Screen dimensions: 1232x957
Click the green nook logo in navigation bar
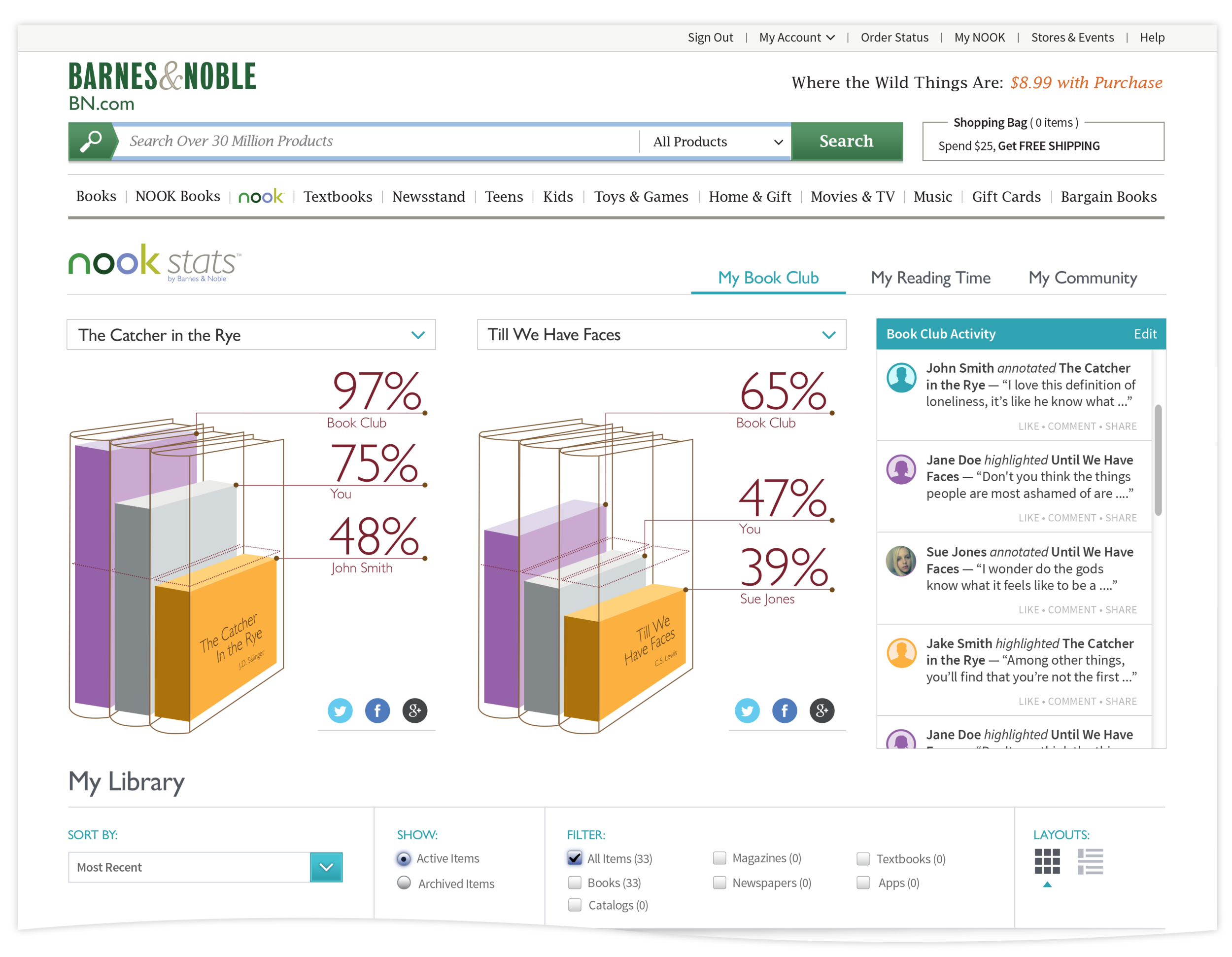point(261,196)
